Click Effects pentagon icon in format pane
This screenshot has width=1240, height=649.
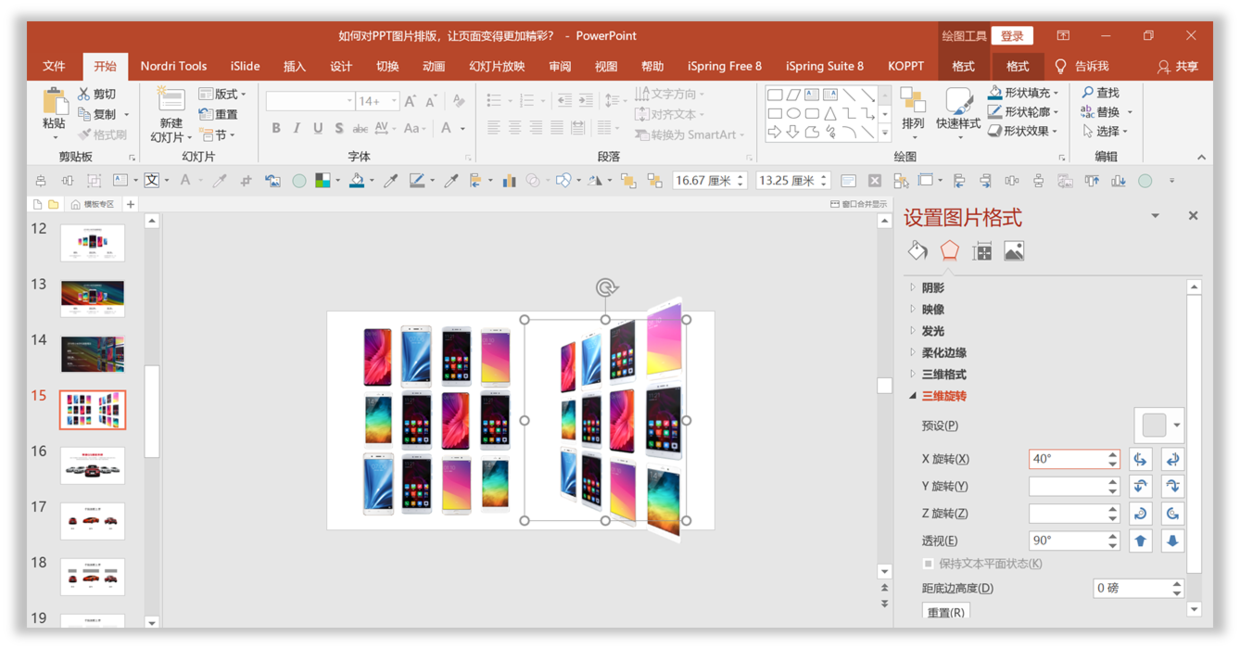[949, 251]
